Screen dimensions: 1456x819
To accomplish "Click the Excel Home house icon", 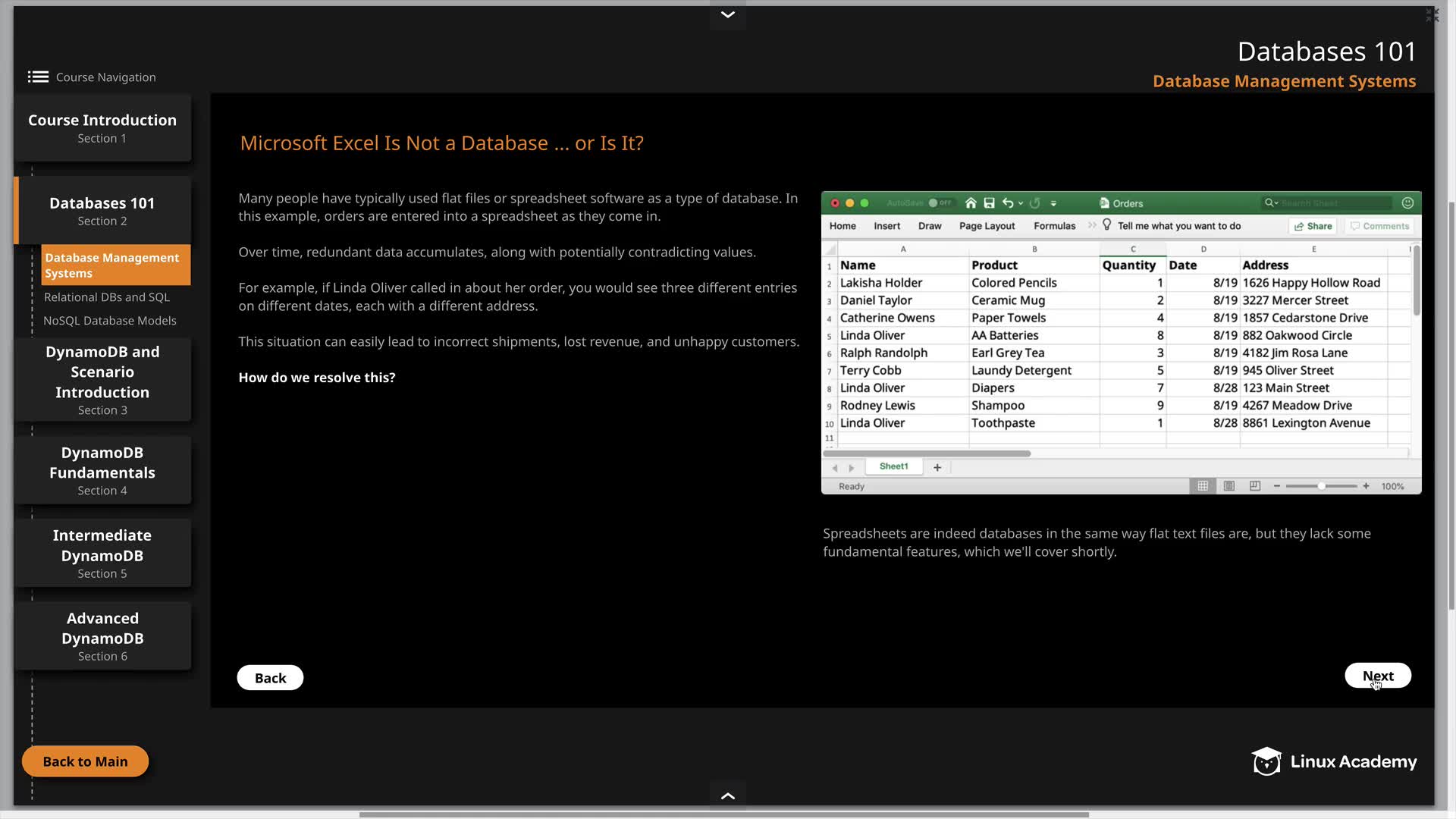I will click(971, 203).
